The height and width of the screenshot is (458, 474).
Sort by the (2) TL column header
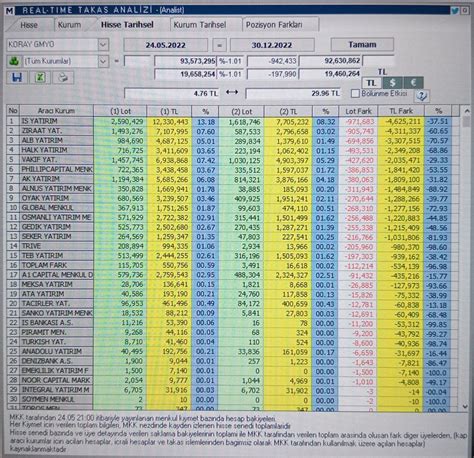tap(288, 112)
